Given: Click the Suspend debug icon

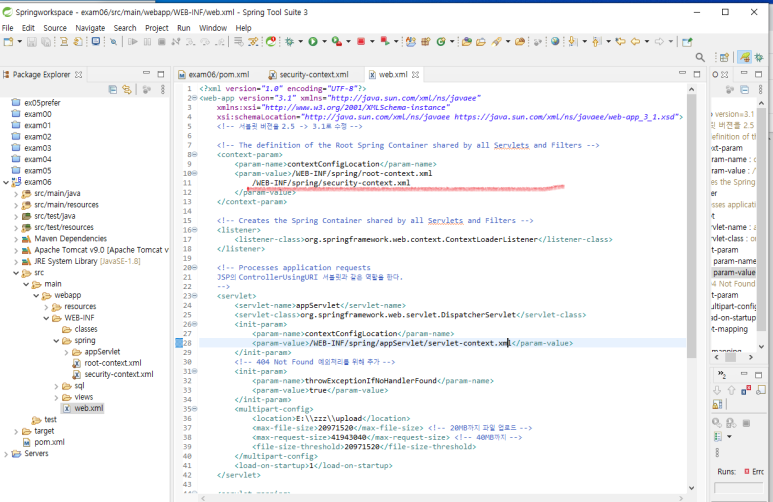Looking at the screenshot, I should [x=147, y=42].
